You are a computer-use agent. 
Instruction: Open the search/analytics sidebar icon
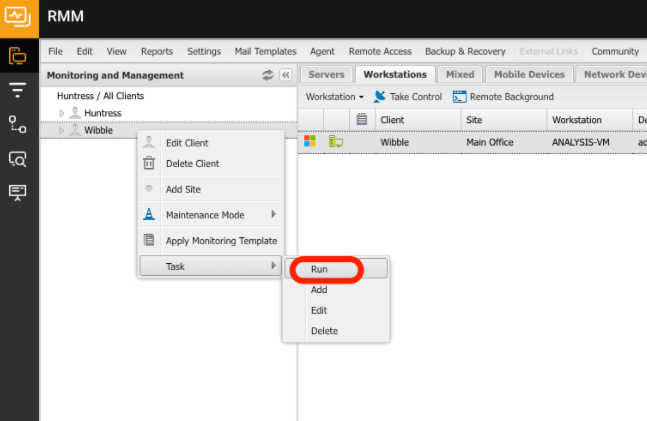click(x=17, y=158)
